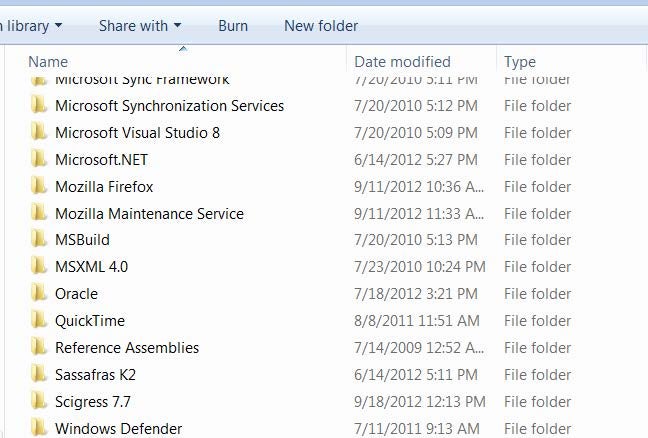Viewport: 648px width, 438px height.
Task: Sort by the Date modified column
Action: 402,62
